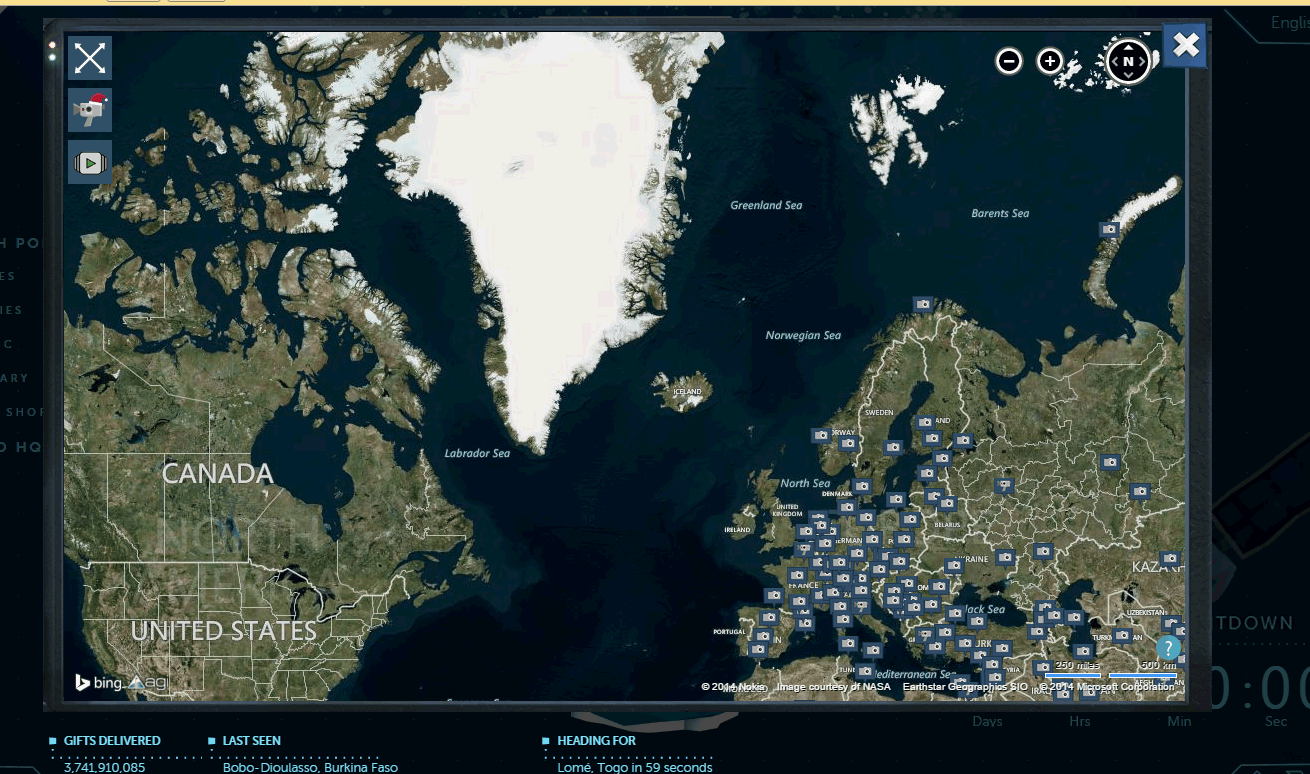Click the video play filmstrip icon
1310x774 pixels.
tap(90, 162)
